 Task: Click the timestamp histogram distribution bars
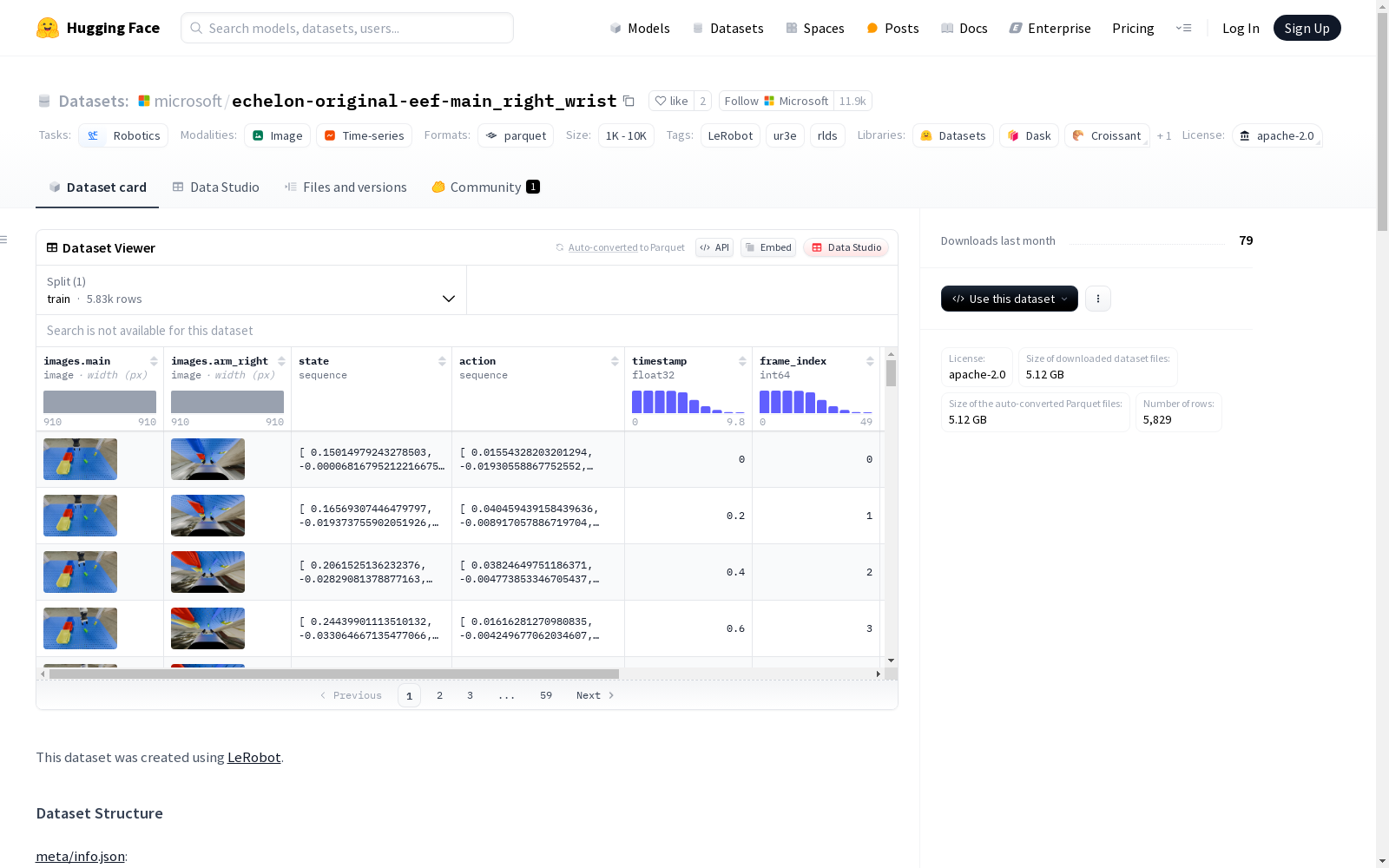point(688,402)
